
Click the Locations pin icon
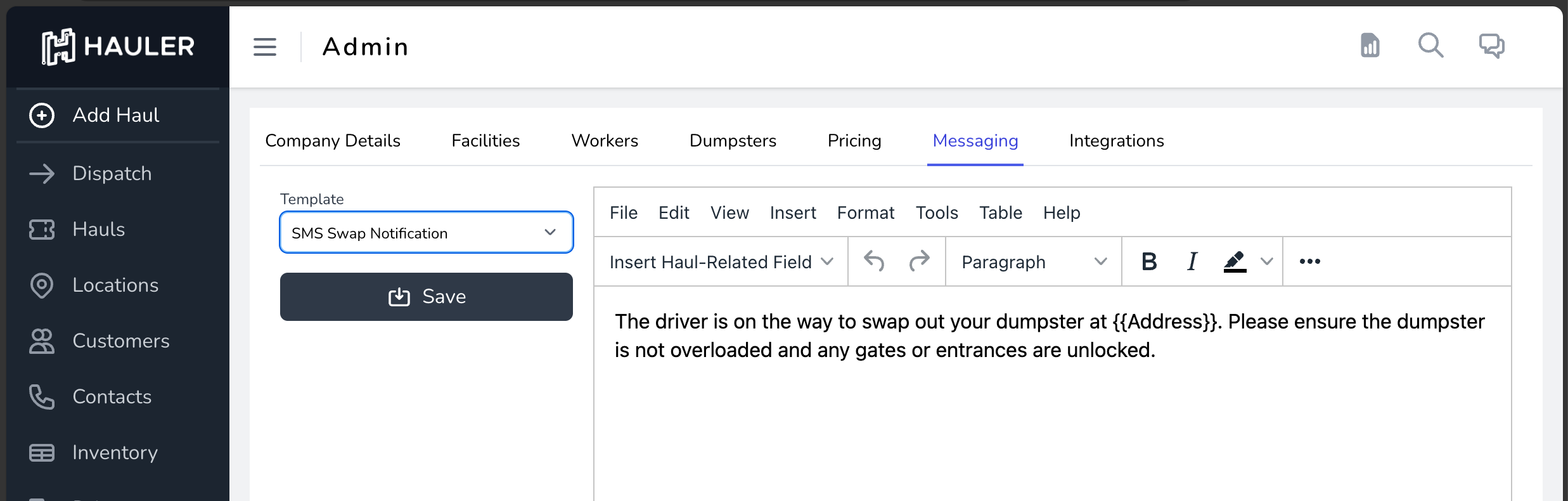(42, 285)
